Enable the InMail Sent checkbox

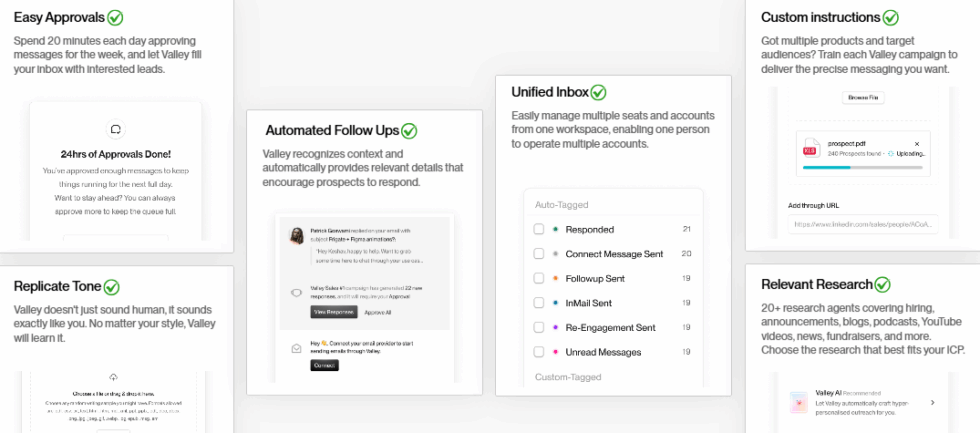539,303
